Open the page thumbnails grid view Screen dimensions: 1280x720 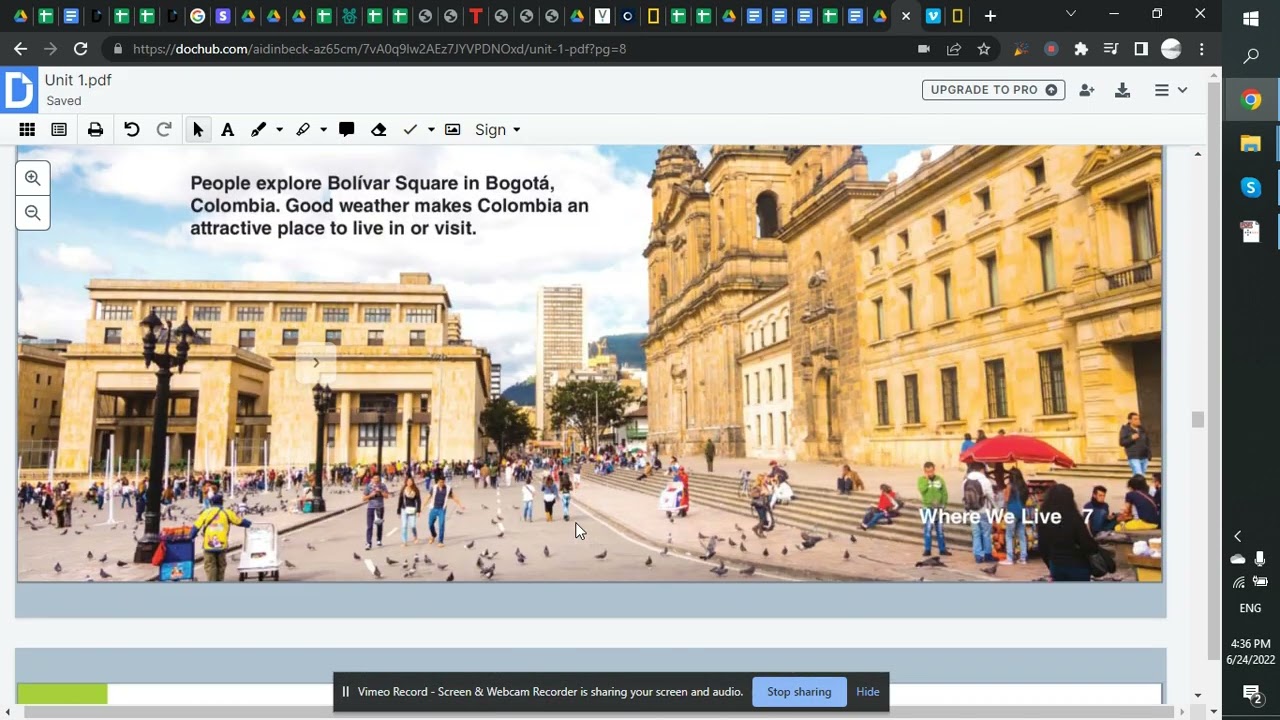[27, 130]
